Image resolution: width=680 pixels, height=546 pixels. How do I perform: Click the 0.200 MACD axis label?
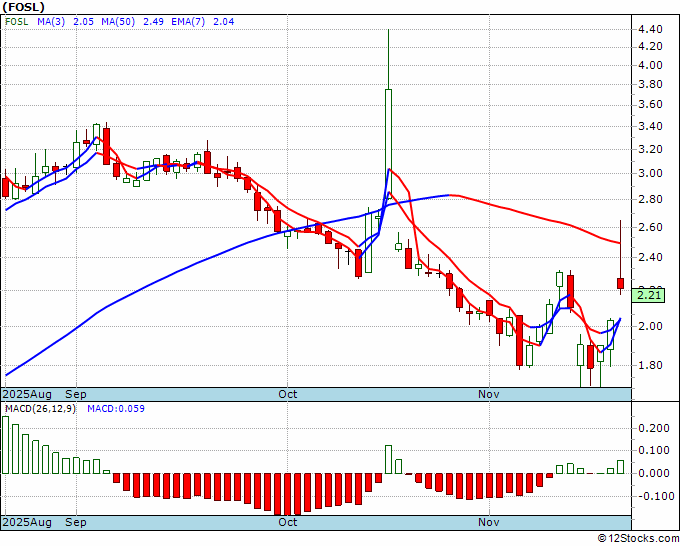click(x=654, y=428)
